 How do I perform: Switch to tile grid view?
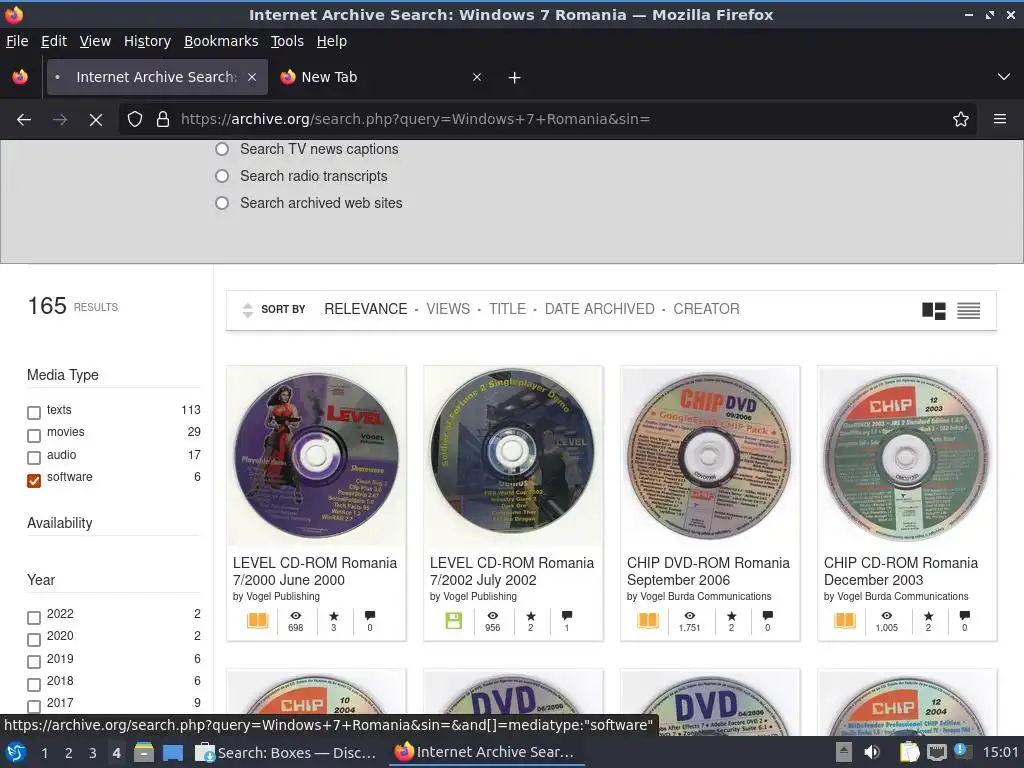(x=934, y=311)
